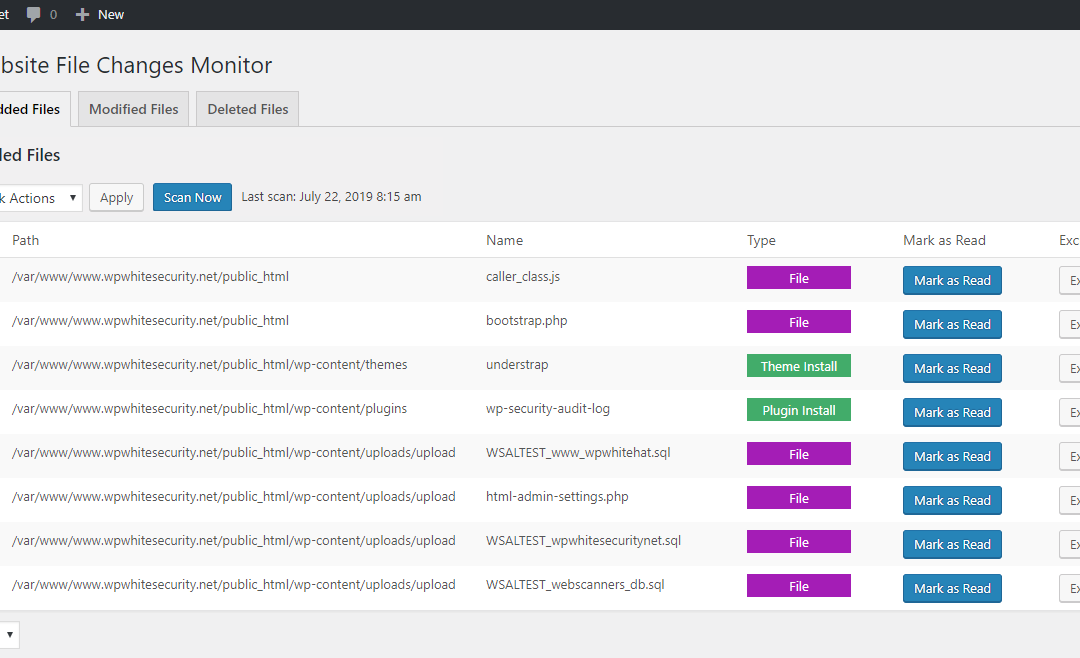Image resolution: width=1080 pixels, height=658 pixels.
Task: Click the Path column header
Action: (x=25, y=240)
